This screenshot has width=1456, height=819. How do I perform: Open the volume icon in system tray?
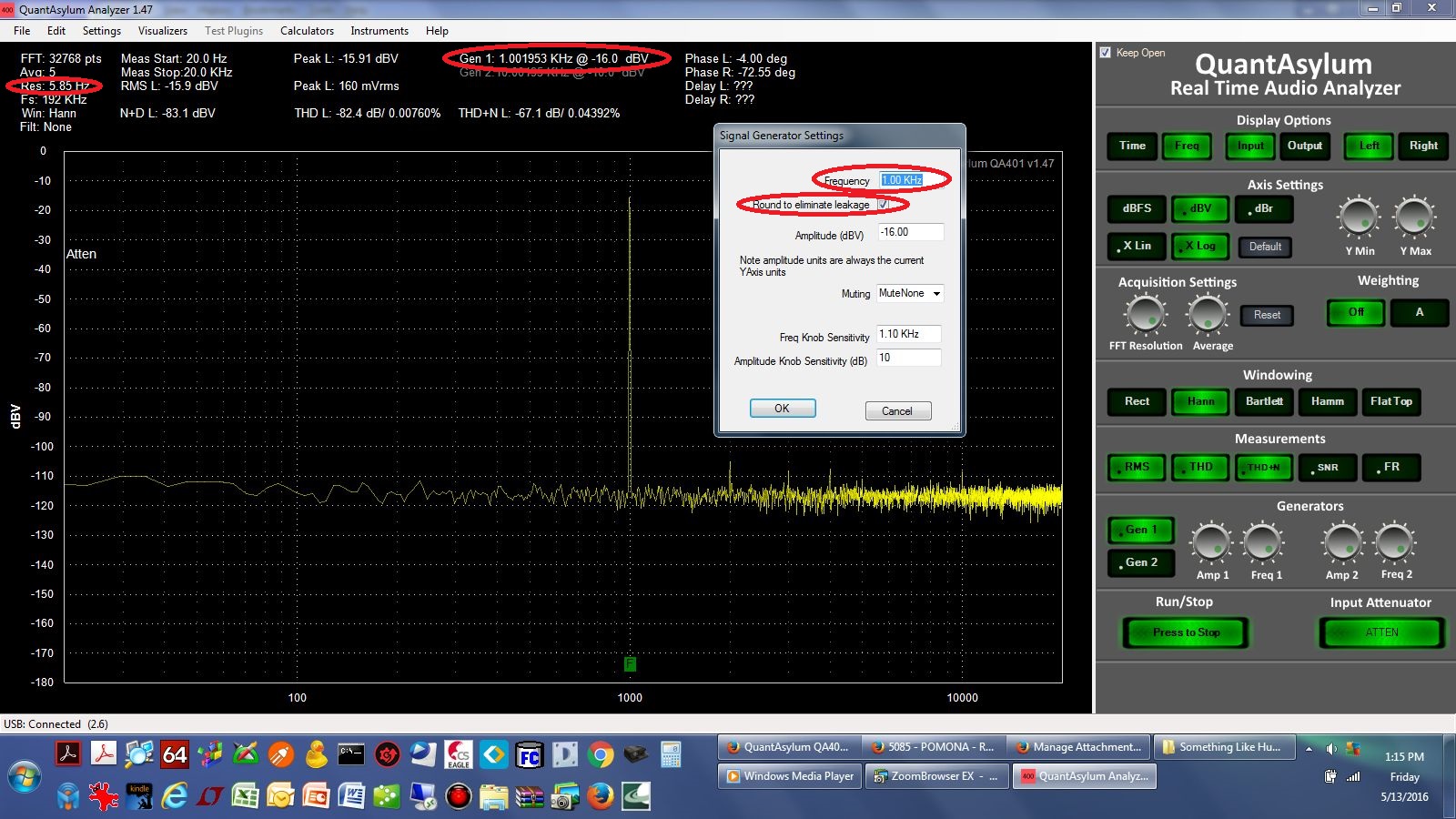(x=1331, y=749)
